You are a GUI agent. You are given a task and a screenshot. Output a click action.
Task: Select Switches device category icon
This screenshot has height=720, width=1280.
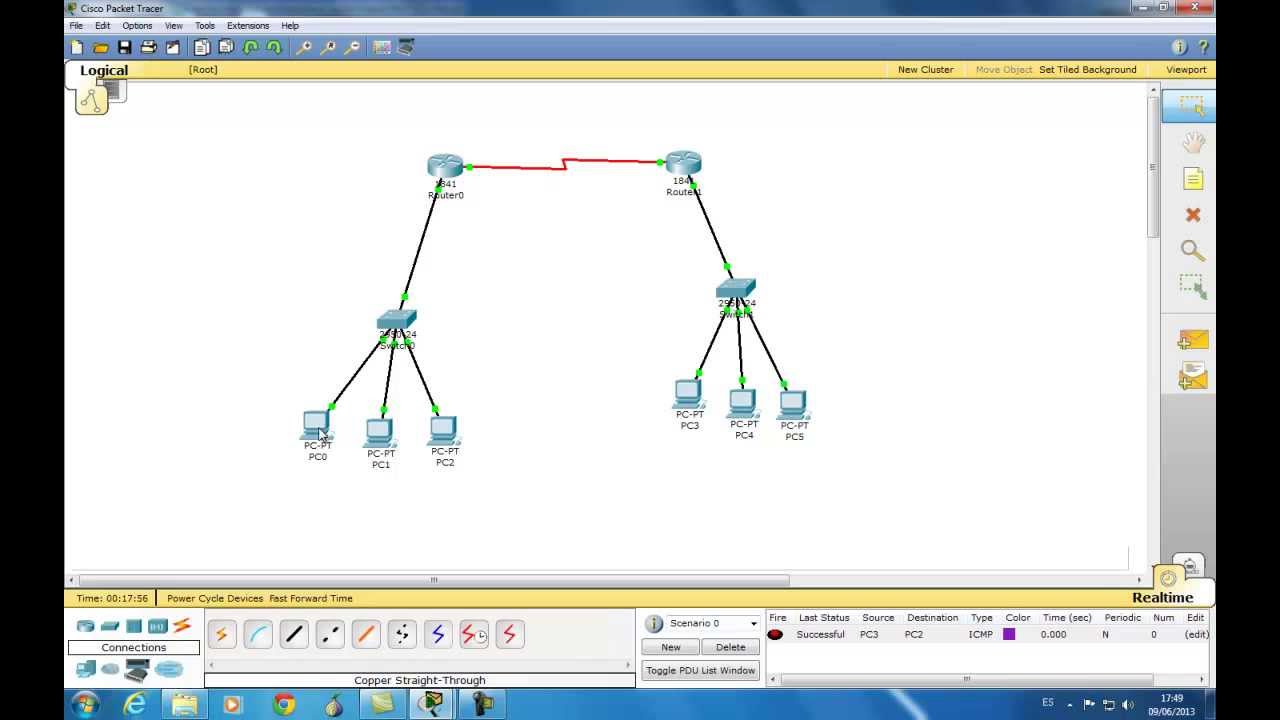pyautogui.click(x=110, y=626)
